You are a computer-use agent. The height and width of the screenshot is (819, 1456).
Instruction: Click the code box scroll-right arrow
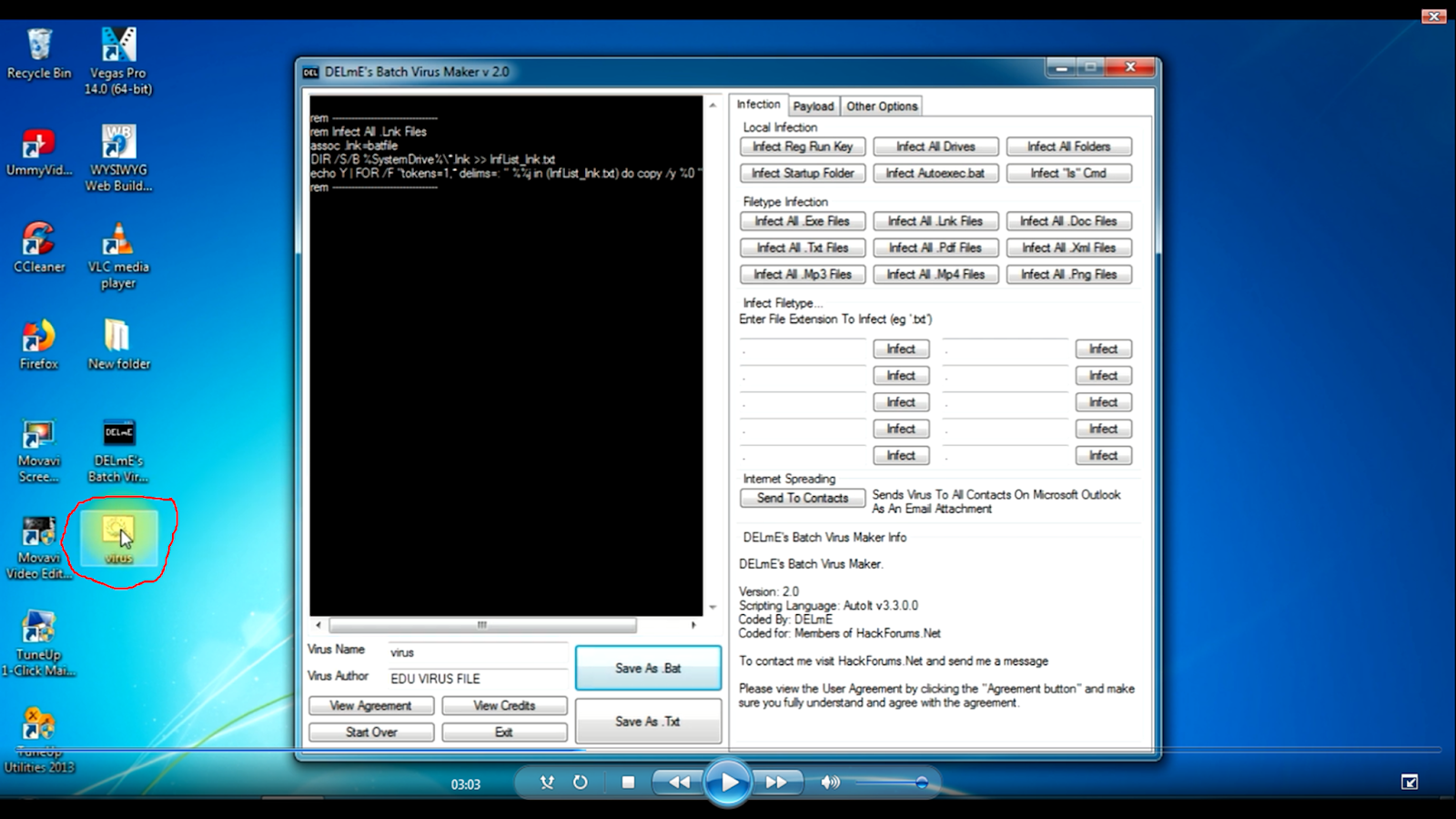coord(693,625)
